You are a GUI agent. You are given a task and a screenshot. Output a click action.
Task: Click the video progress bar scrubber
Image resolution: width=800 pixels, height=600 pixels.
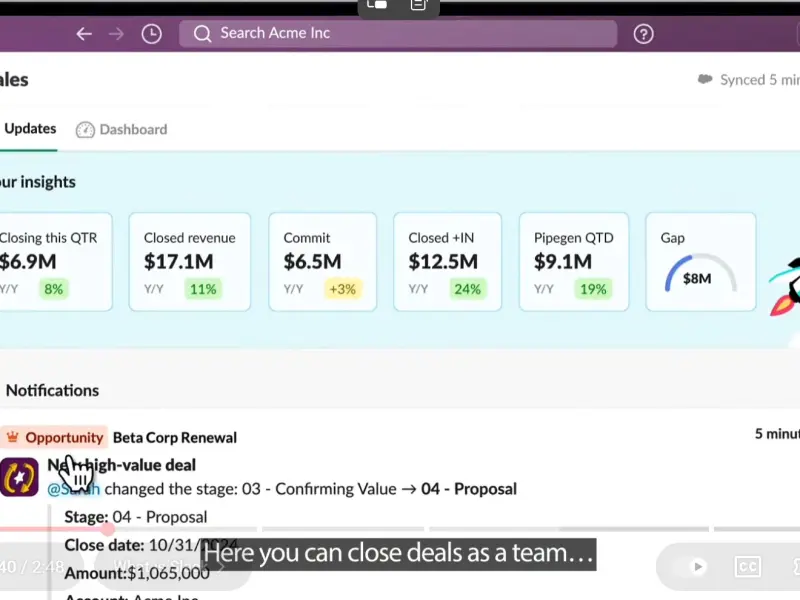[106, 528]
